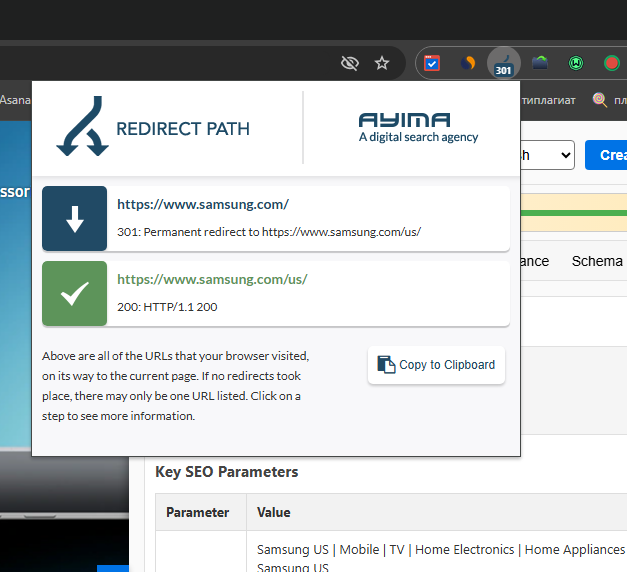This screenshot has width=627, height=572.
Task: Bookmark this page with the star icon
Action: point(382,63)
